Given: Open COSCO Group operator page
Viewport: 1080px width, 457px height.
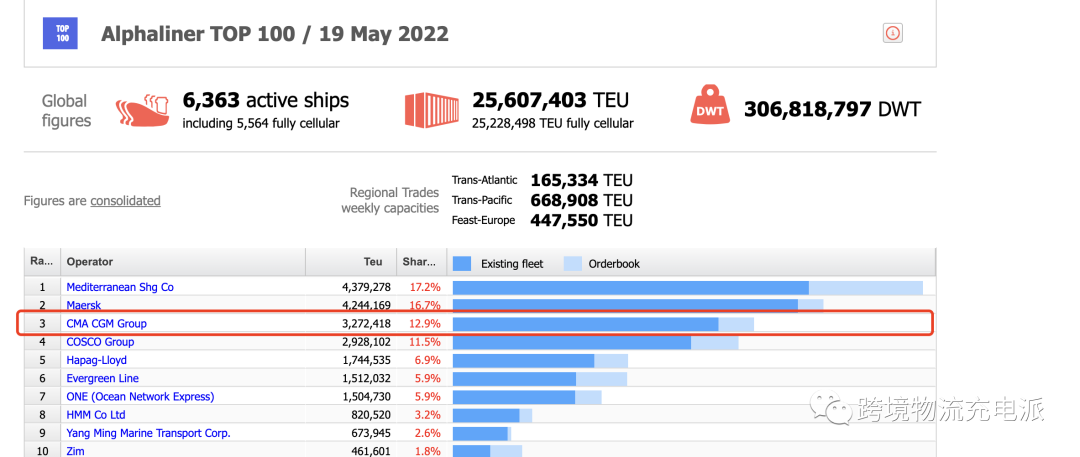Looking at the screenshot, I should coord(100,342).
